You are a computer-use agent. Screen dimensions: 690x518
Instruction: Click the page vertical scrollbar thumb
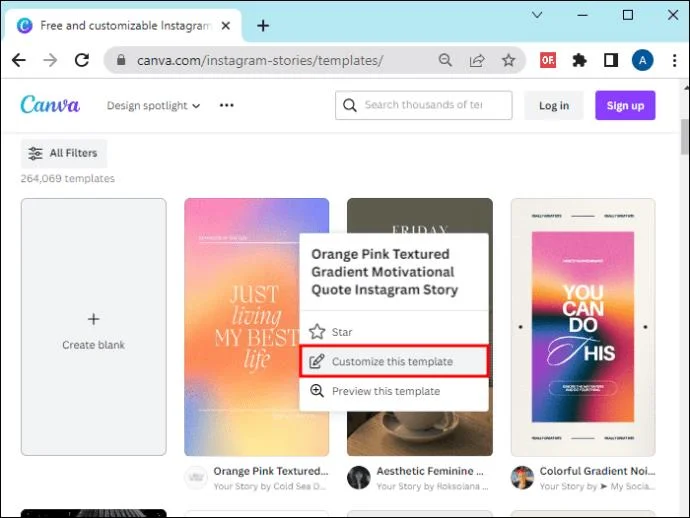(x=685, y=136)
